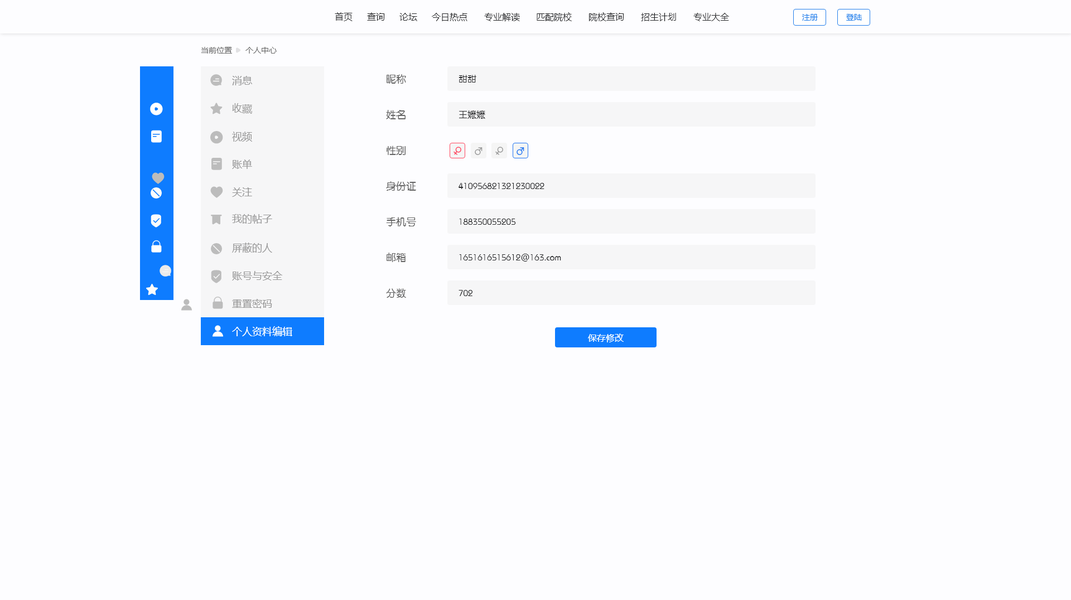The height and width of the screenshot is (600, 1071).
Task: Click the white document icon on blue strip
Action: (156, 137)
